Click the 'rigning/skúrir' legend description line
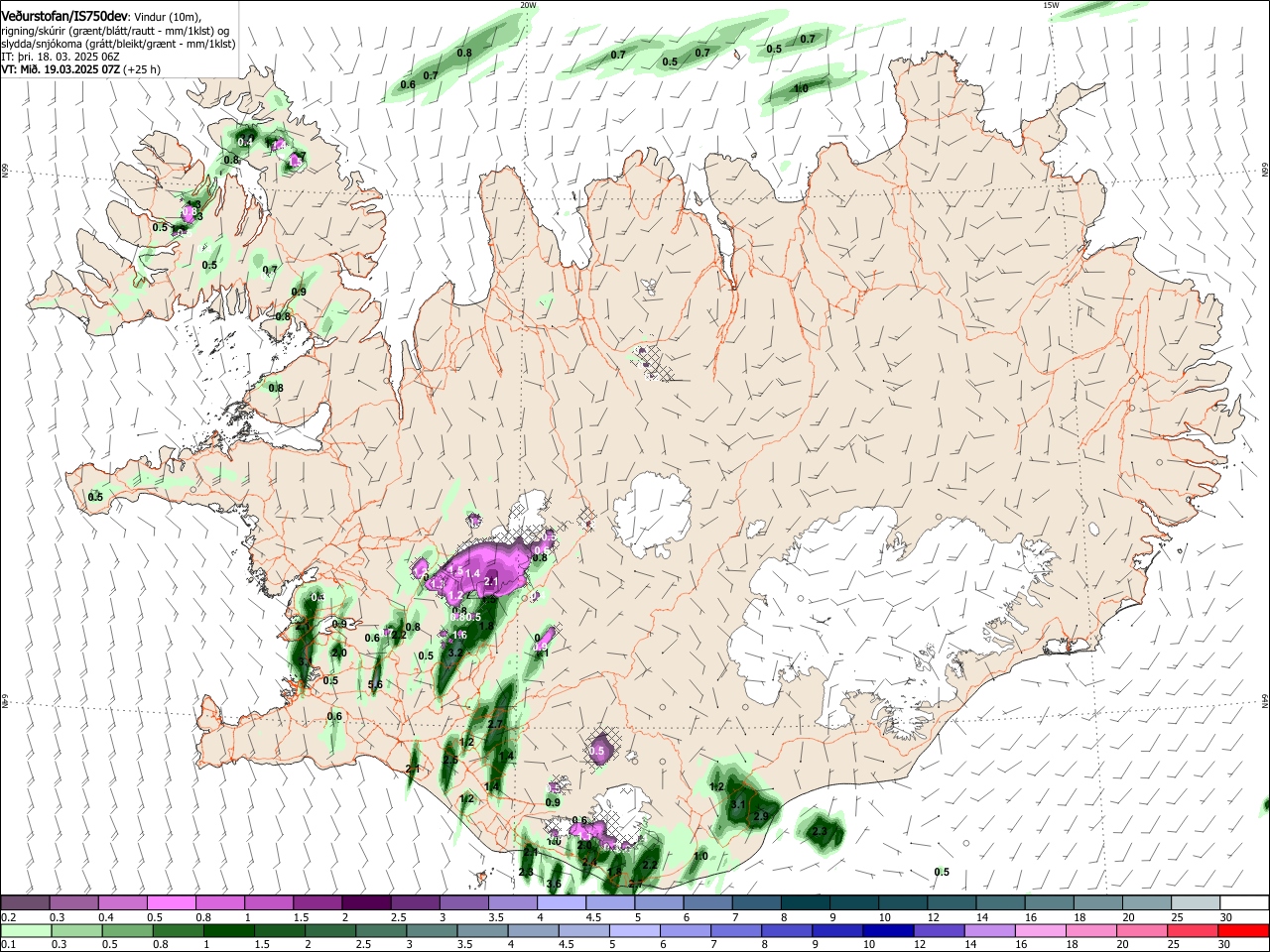The image size is (1270, 952). tap(117, 31)
